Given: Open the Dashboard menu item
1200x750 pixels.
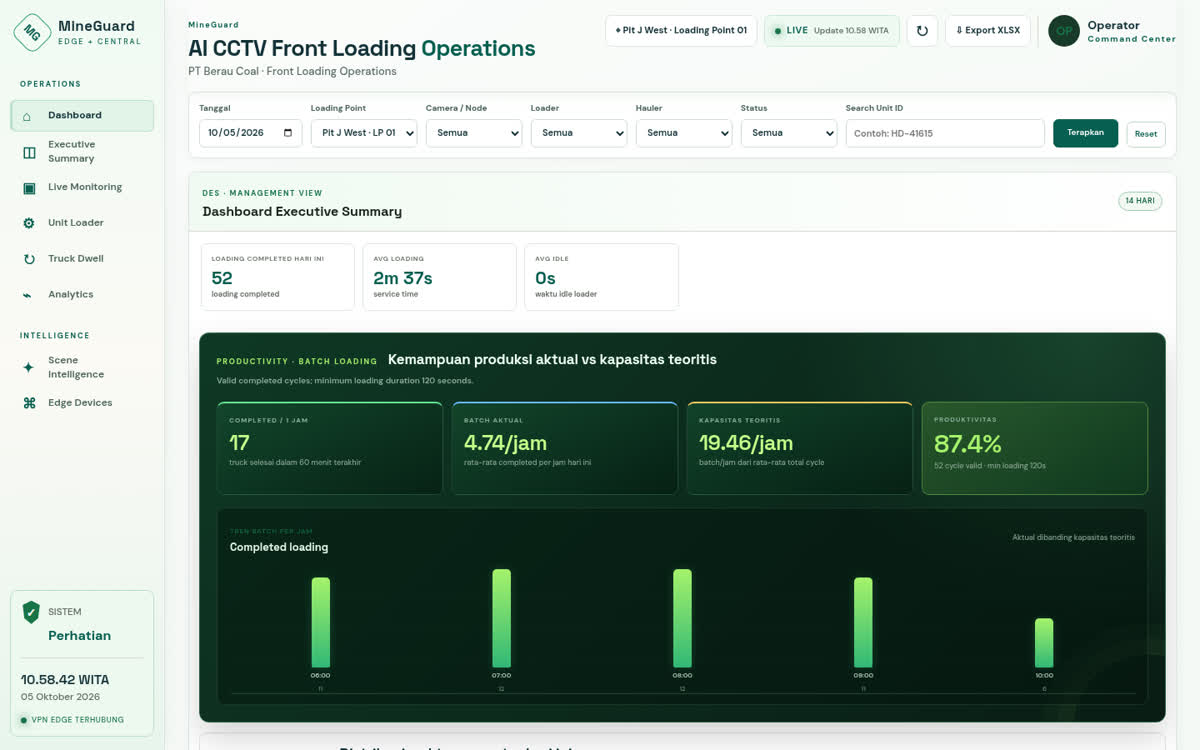Looking at the screenshot, I should pyautogui.click(x=82, y=115).
